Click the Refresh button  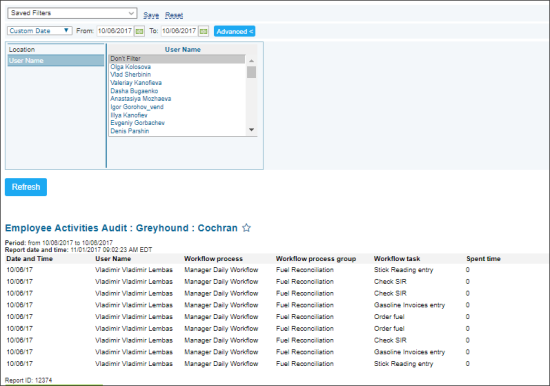point(26,187)
